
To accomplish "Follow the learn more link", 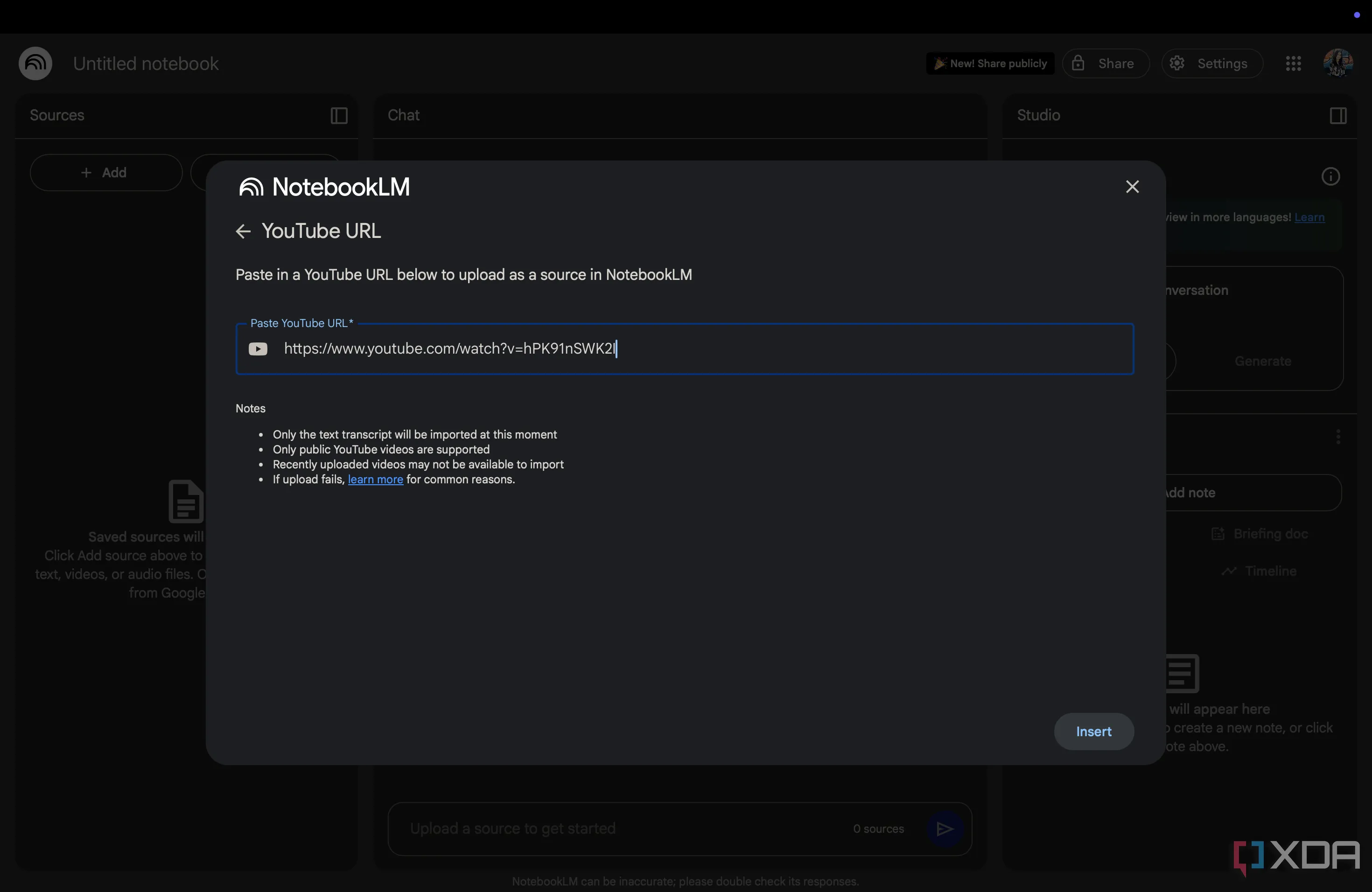I will (375, 480).
